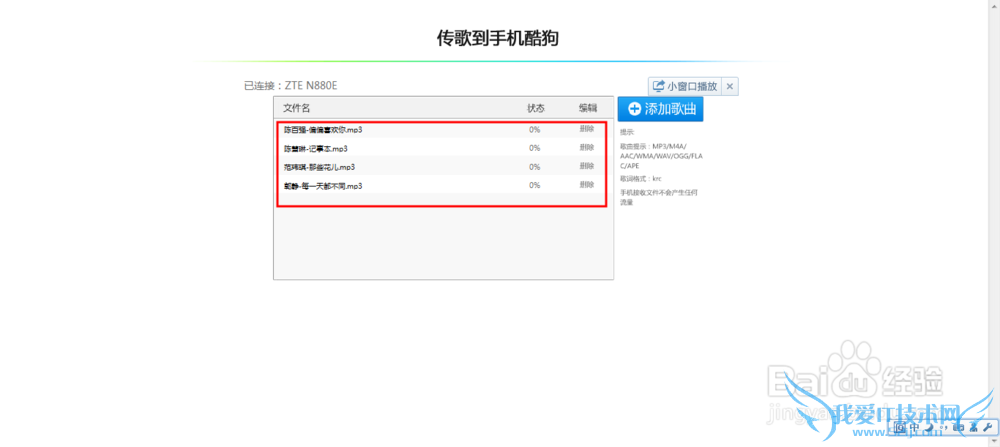Click the IME user account icon
The width and height of the screenshot is (1000, 447).
click(x=974, y=427)
